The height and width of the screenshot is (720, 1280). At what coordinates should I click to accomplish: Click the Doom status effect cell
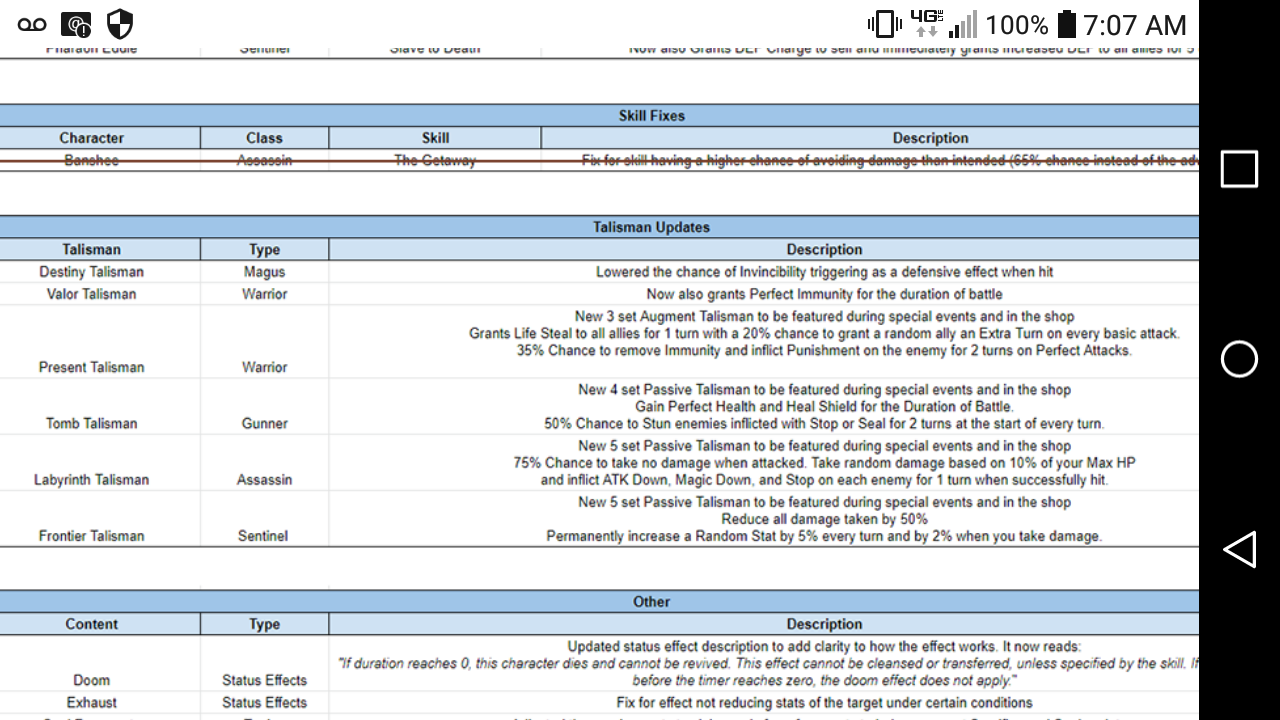(x=91, y=680)
